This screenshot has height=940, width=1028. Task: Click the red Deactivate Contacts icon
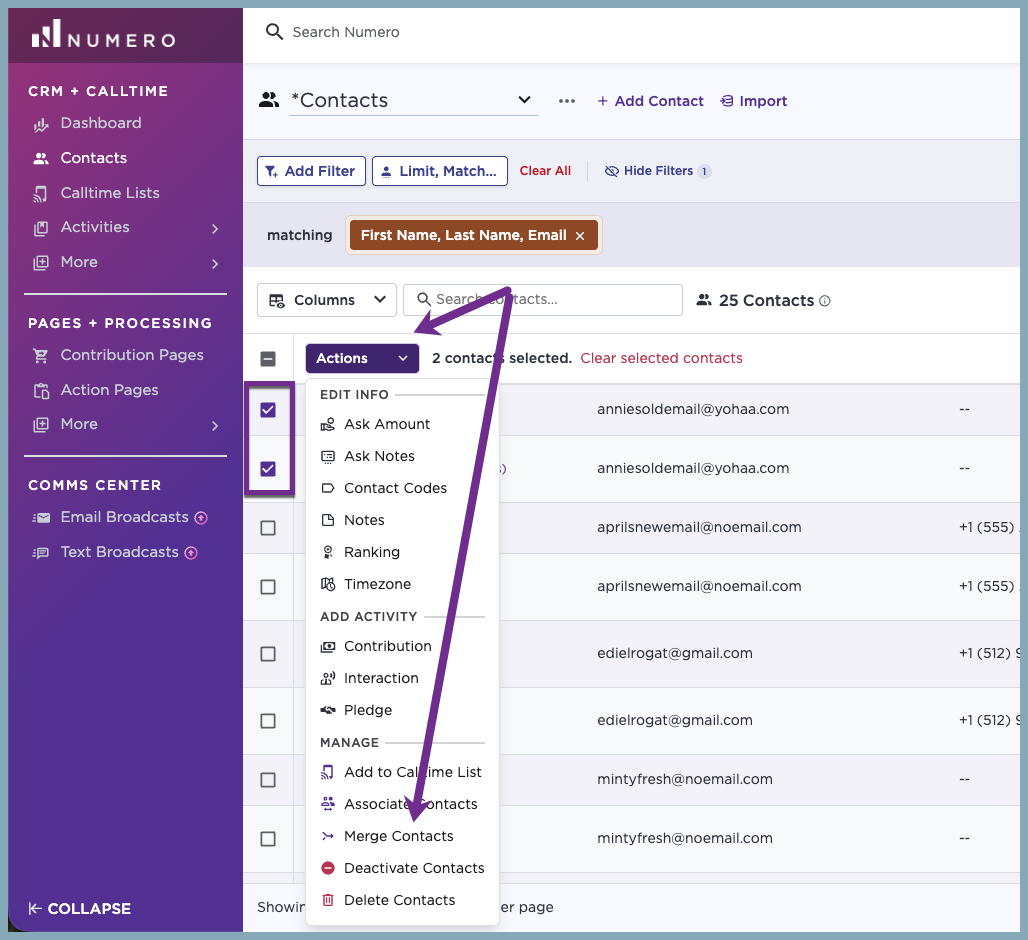click(328, 868)
